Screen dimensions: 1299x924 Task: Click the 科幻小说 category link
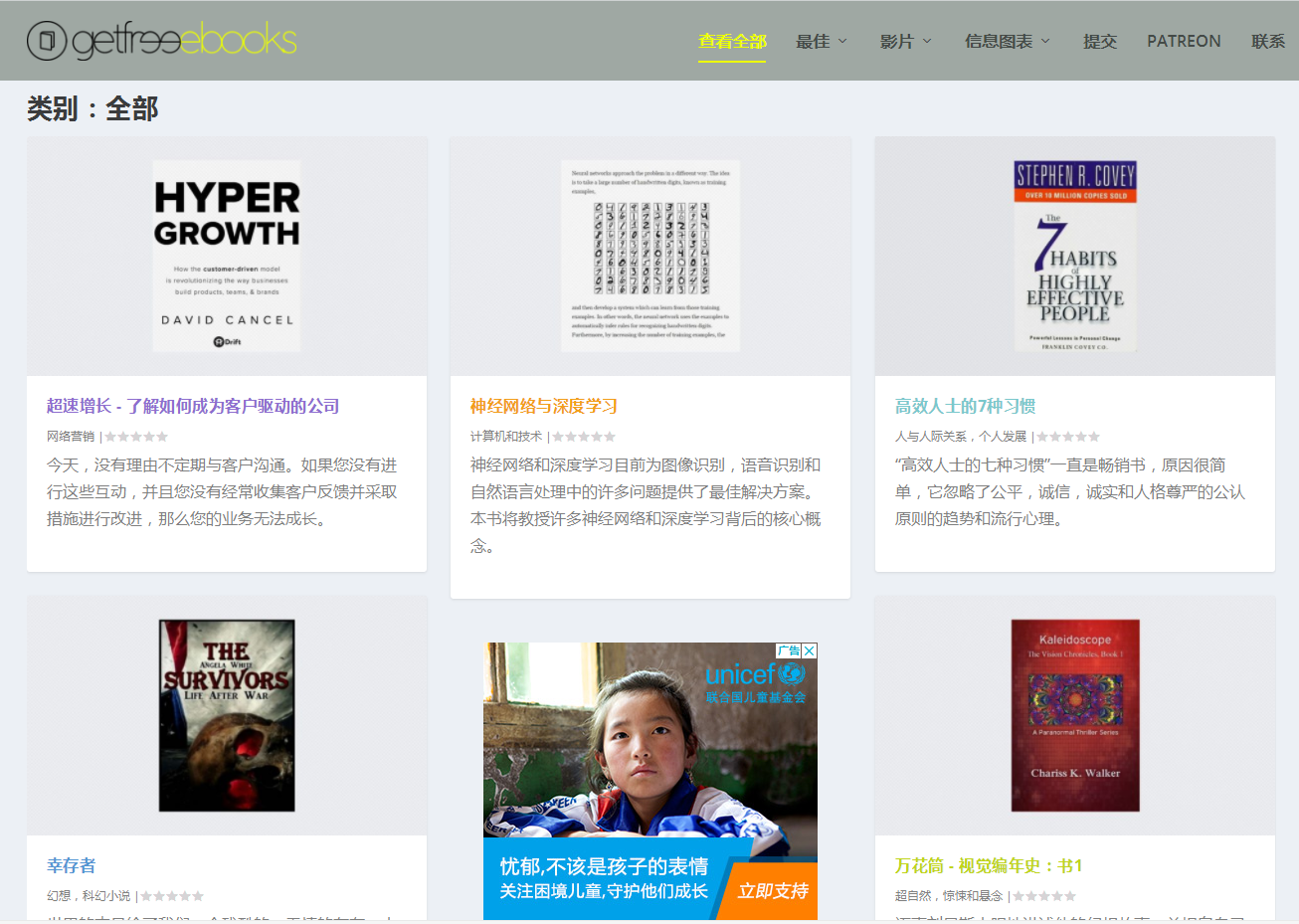tap(106, 896)
